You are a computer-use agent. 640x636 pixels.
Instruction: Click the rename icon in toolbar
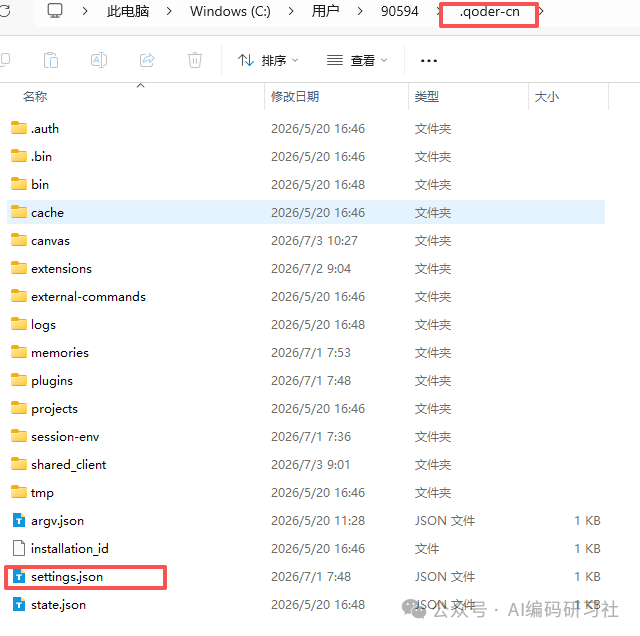(99, 60)
